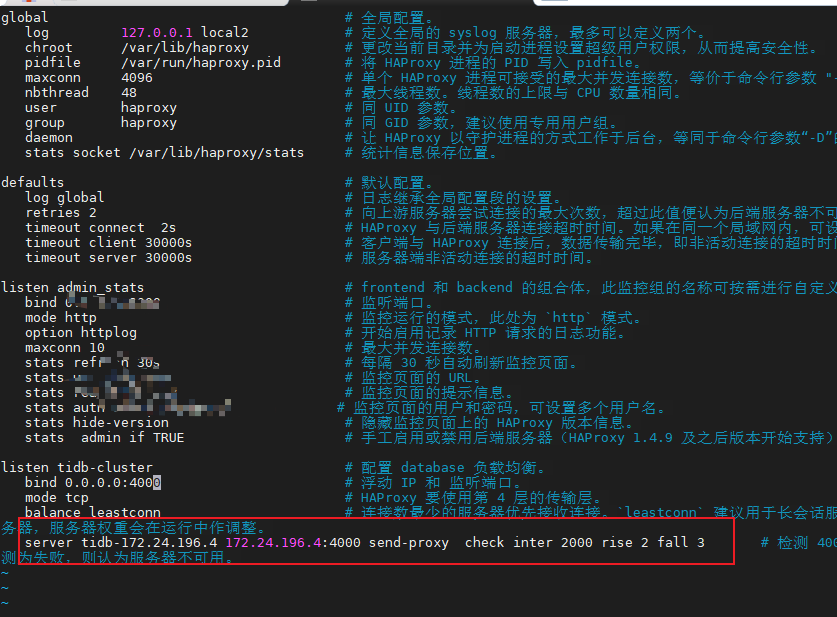
Task: Click the '# 浮动 IP 和 监听端口。' comment
Action: (x=433, y=482)
